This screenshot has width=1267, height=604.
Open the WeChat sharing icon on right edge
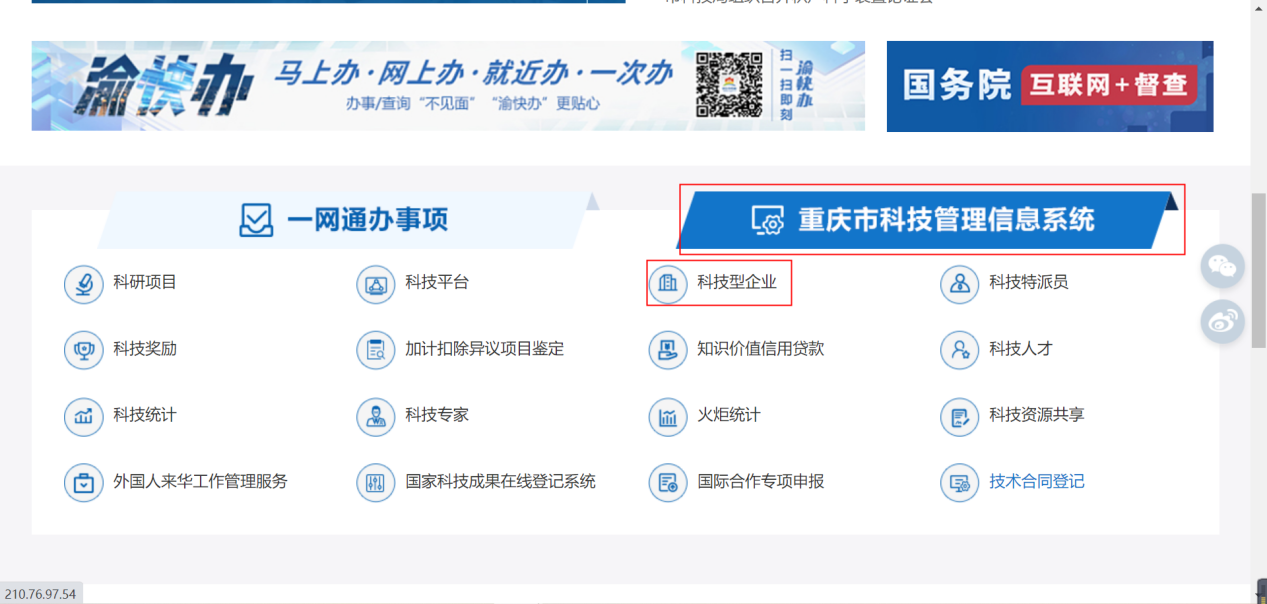click(1222, 266)
